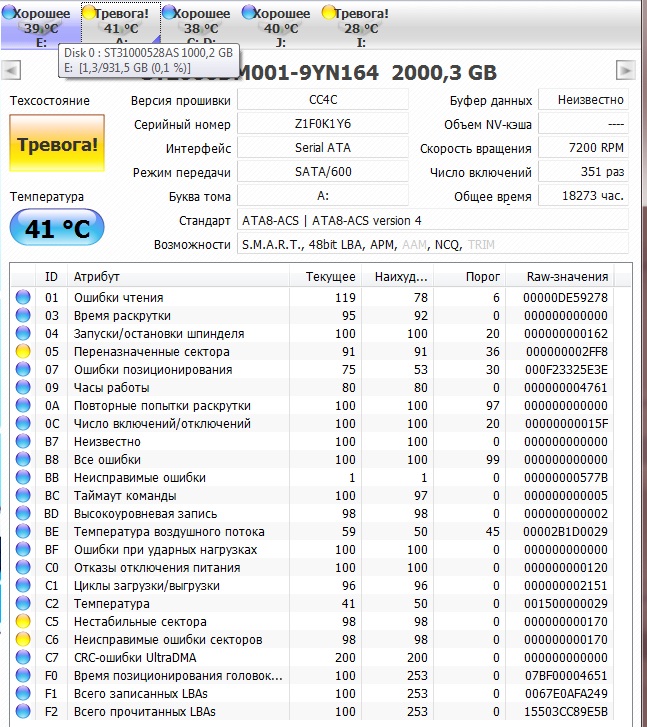Select the Переназначенные сектора attribute name
The image size is (647, 727).
click(152, 352)
